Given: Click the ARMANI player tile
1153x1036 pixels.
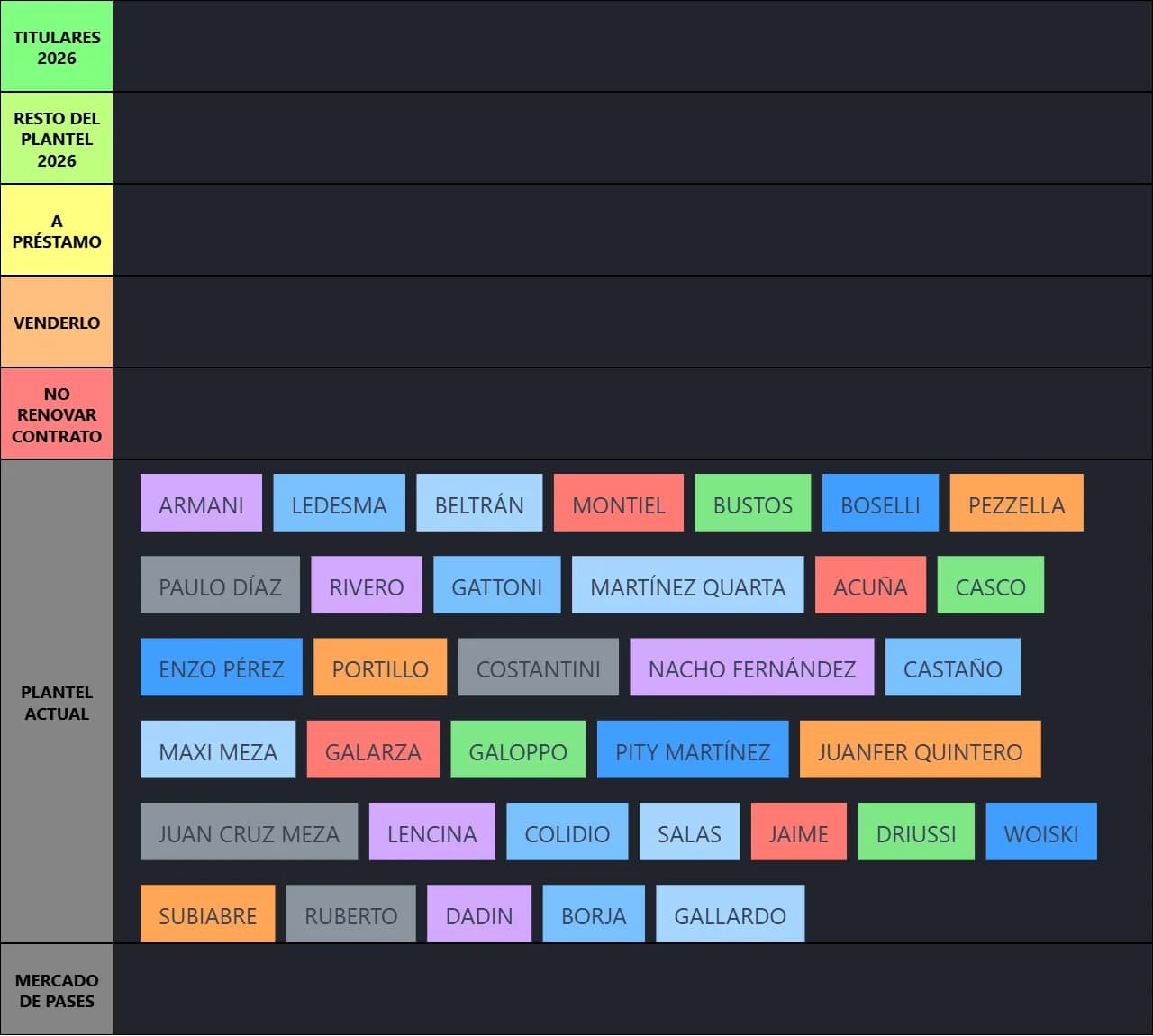Looking at the screenshot, I should [x=201, y=504].
